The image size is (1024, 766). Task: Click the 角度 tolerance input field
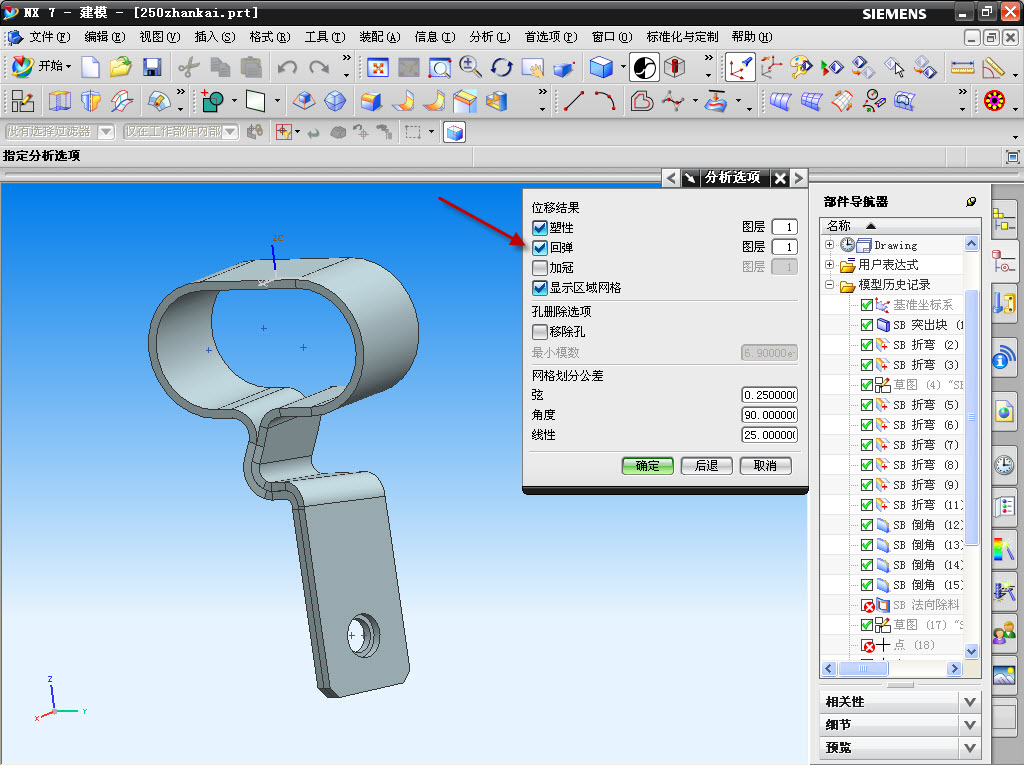click(x=769, y=415)
